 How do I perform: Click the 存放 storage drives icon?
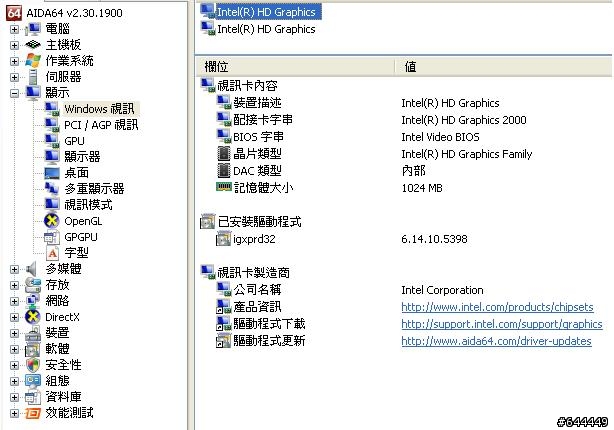point(33,285)
